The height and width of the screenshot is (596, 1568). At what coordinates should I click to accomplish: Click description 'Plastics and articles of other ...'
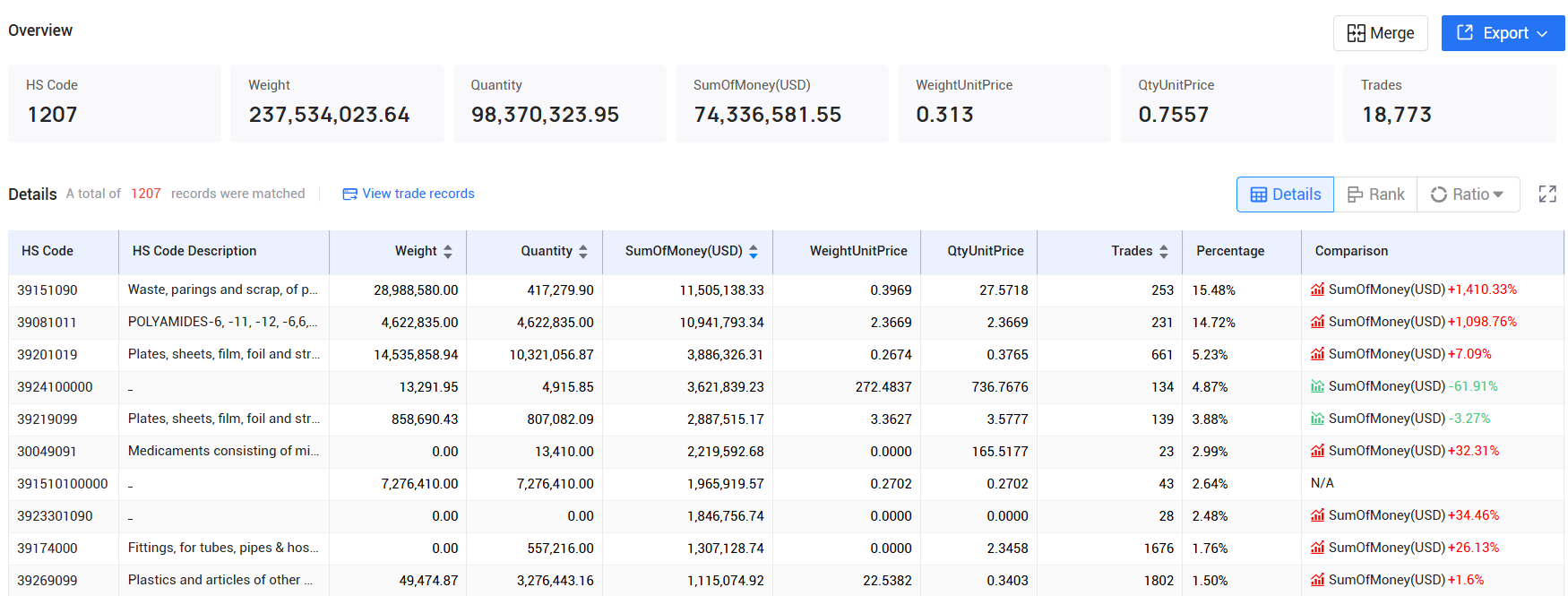tap(220, 580)
